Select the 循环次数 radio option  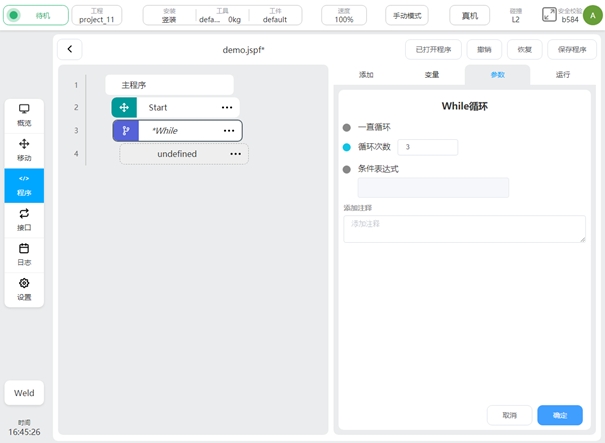[x=347, y=147]
